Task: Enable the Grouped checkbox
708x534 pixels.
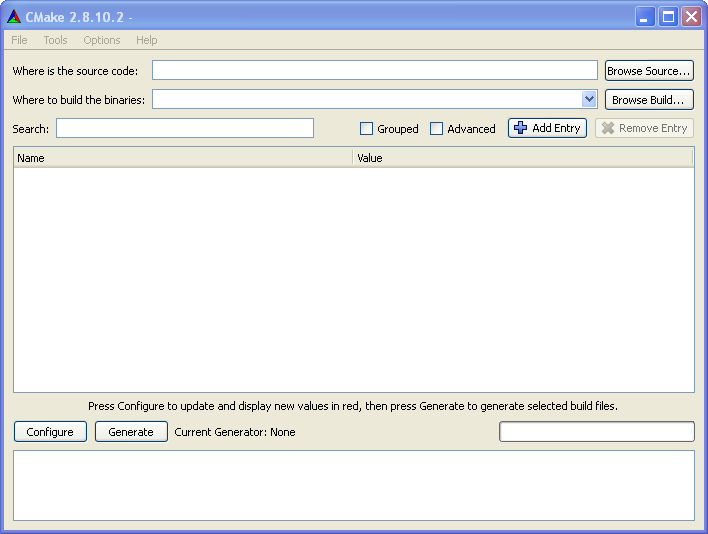Action: click(366, 129)
